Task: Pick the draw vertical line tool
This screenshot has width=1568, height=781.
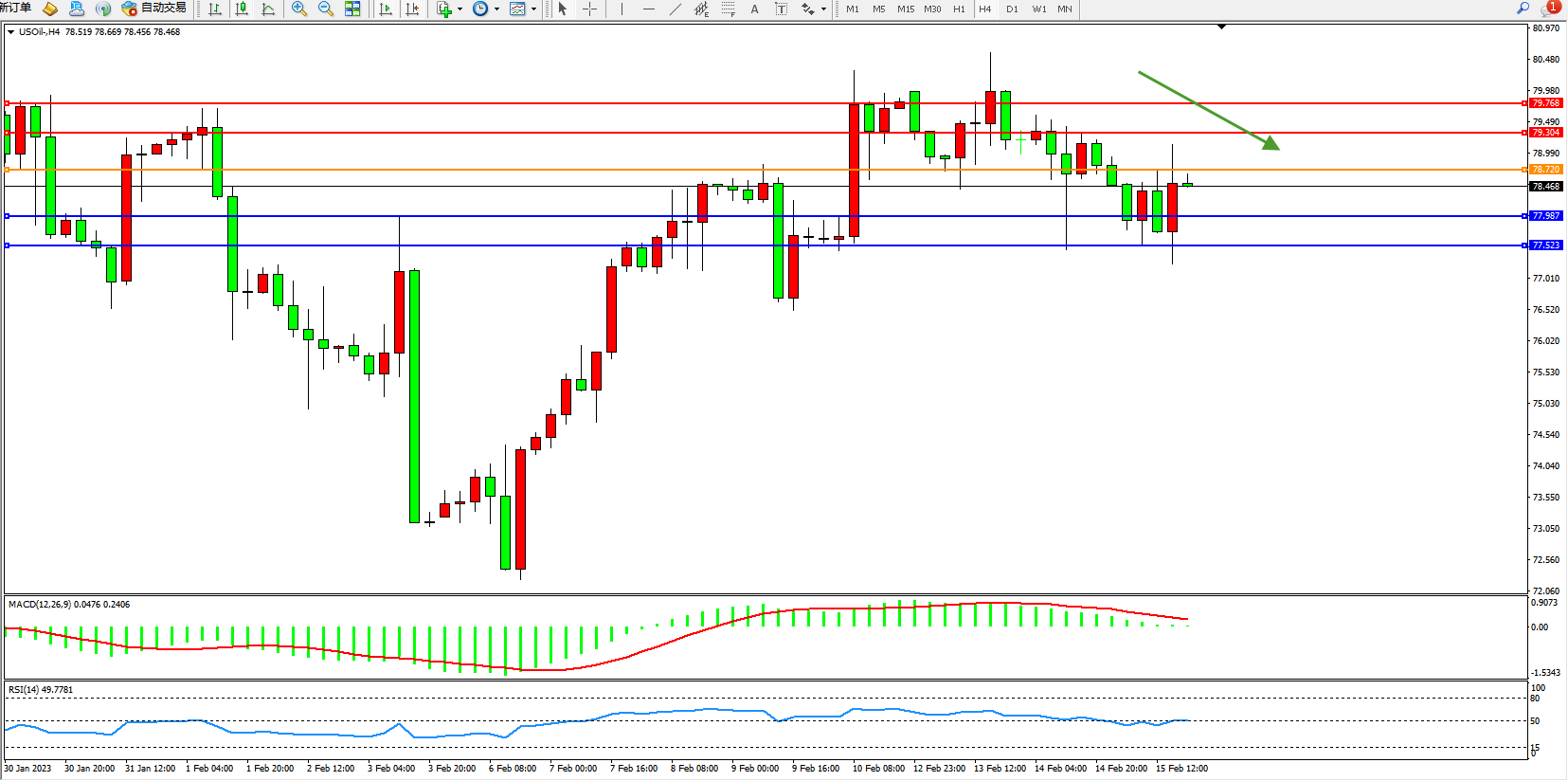Action: pyautogui.click(x=622, y=9)
